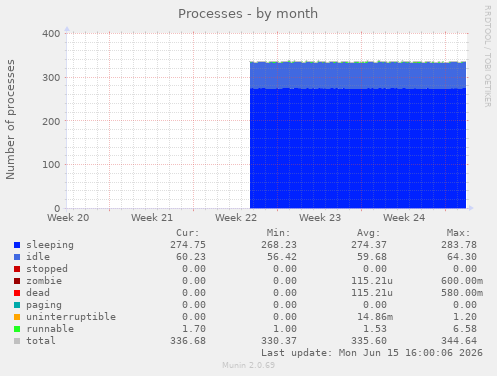Click the 'Week 22' axis label

236,218
